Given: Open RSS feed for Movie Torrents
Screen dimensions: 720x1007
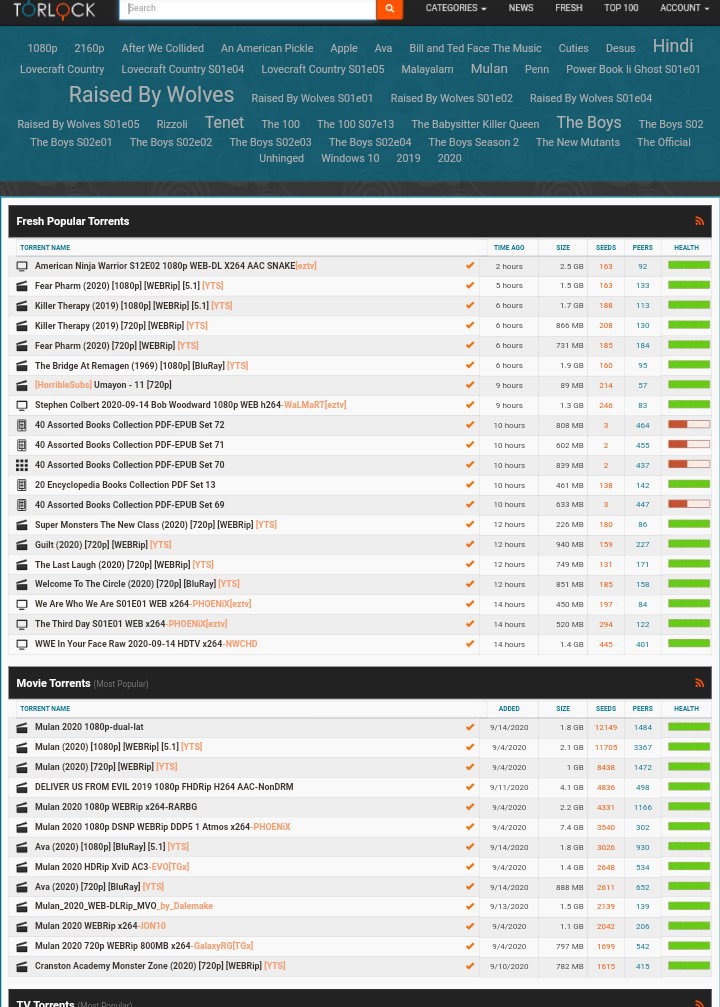Looking at the screenshot, I should pyautogui.click(x=699, y=683).
